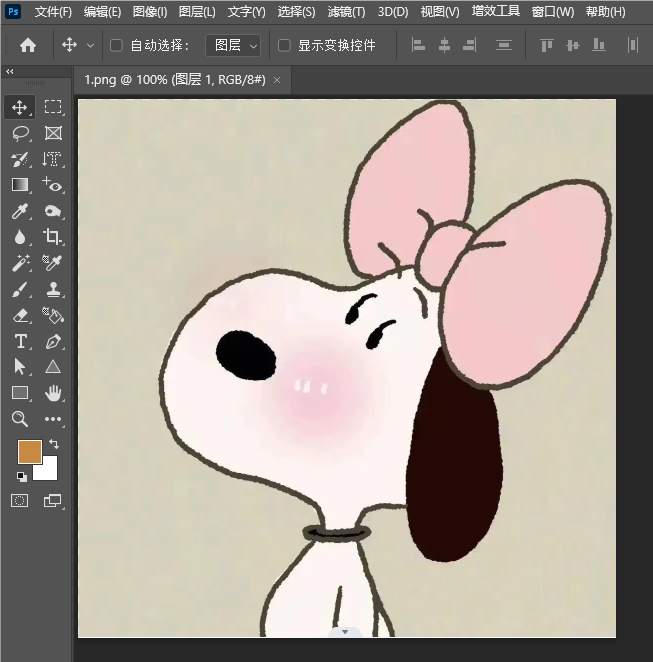
Task: Open the 帮助(H) menu
Action: (x=605, y=12)
